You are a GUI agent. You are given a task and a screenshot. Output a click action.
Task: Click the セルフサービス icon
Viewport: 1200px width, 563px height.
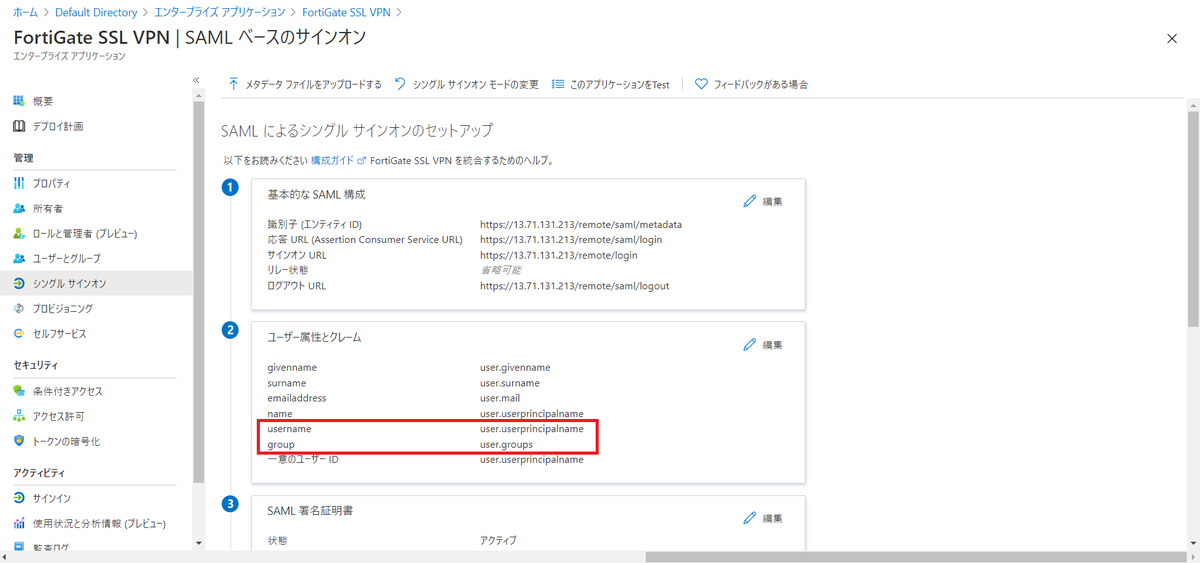(19, 334)
